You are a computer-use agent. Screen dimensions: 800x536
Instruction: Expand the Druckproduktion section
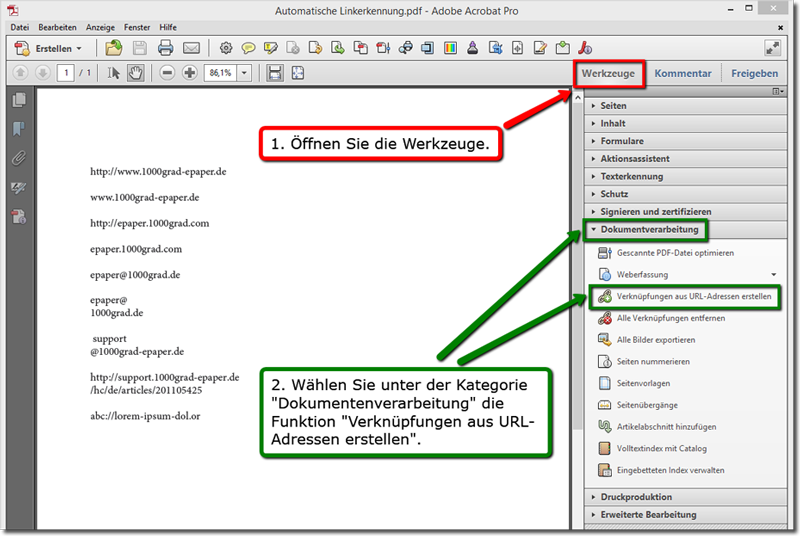coord(685,497)
